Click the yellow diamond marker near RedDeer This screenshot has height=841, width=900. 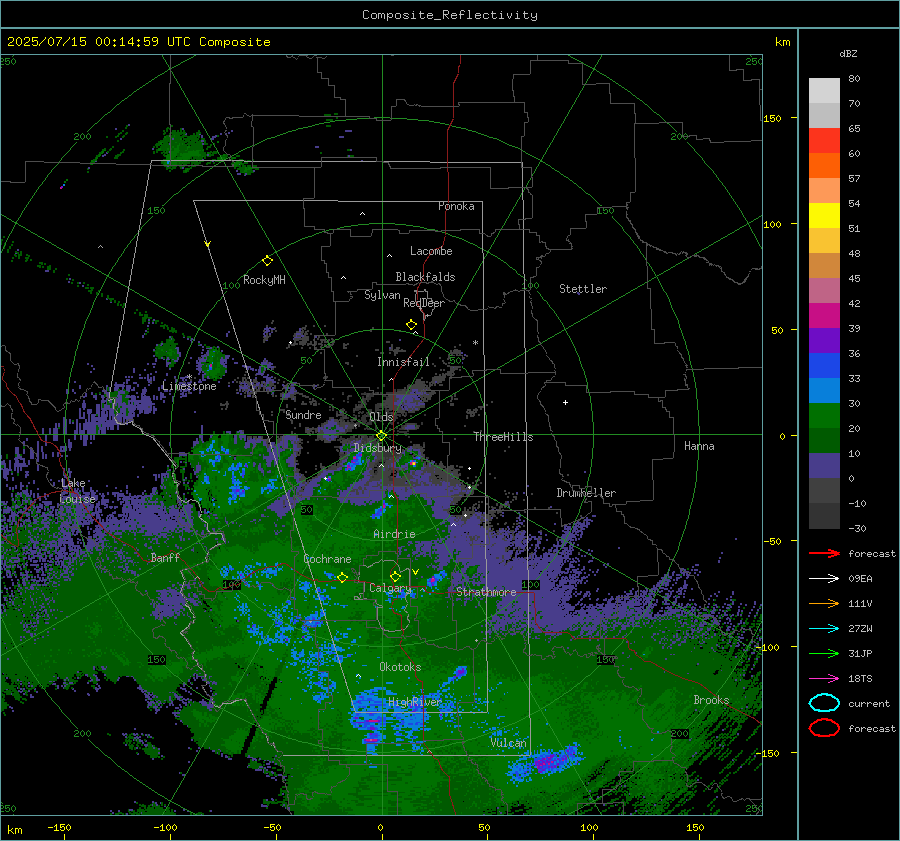[411, 325]
